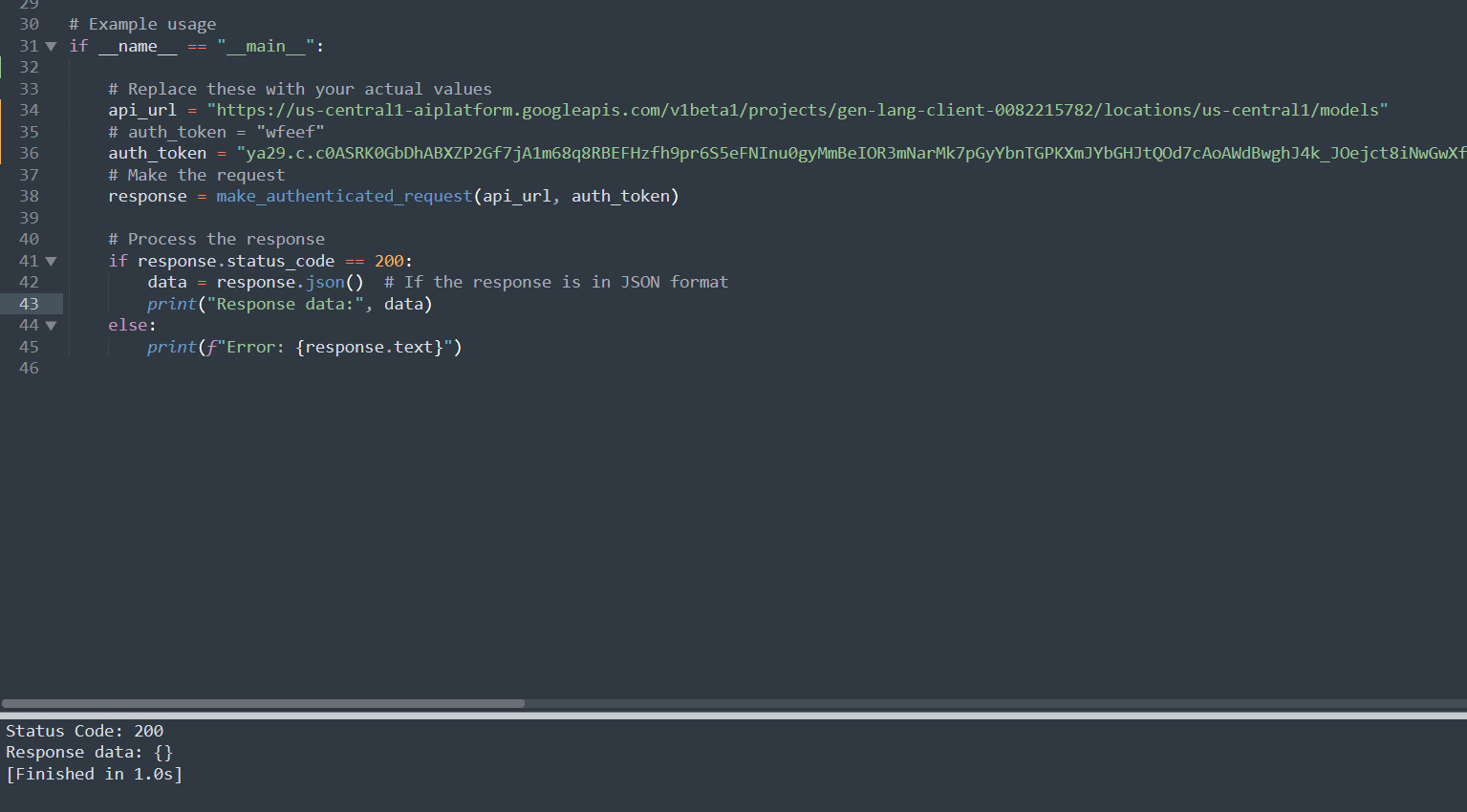Click the make_authenticated_request function call

[x=344, y=196]
